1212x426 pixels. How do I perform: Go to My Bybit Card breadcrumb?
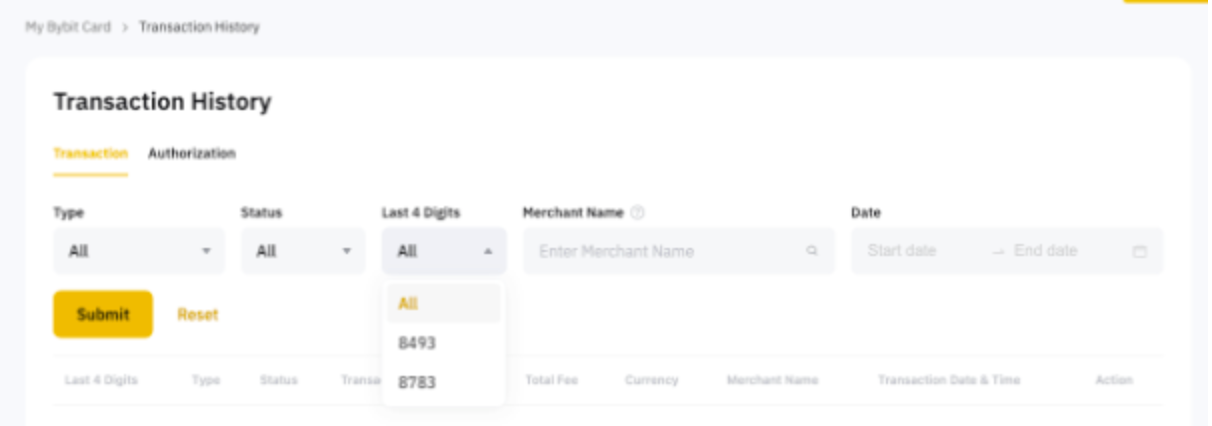click(x=68, y=27)
